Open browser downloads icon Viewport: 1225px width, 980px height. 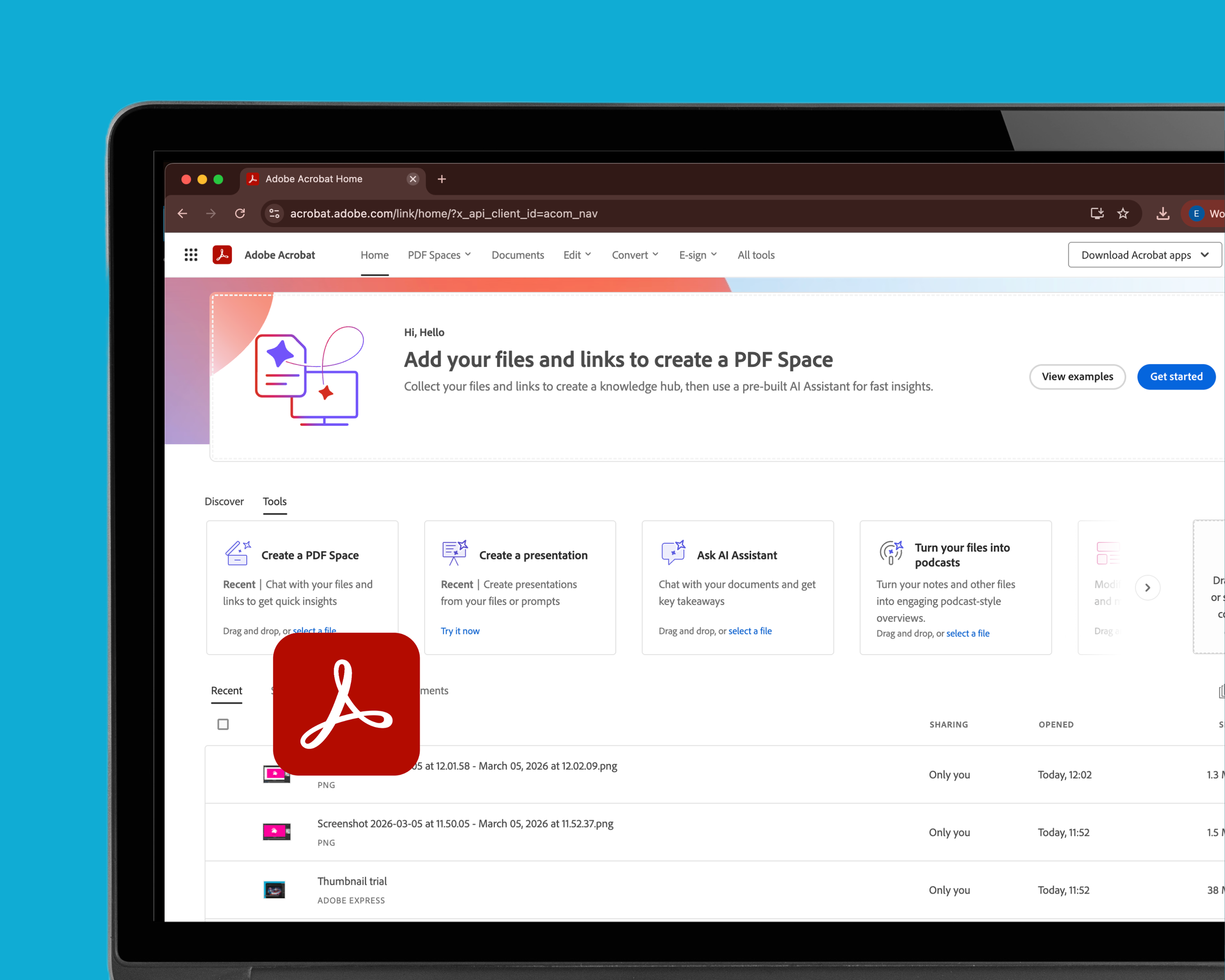(1162, 214)
